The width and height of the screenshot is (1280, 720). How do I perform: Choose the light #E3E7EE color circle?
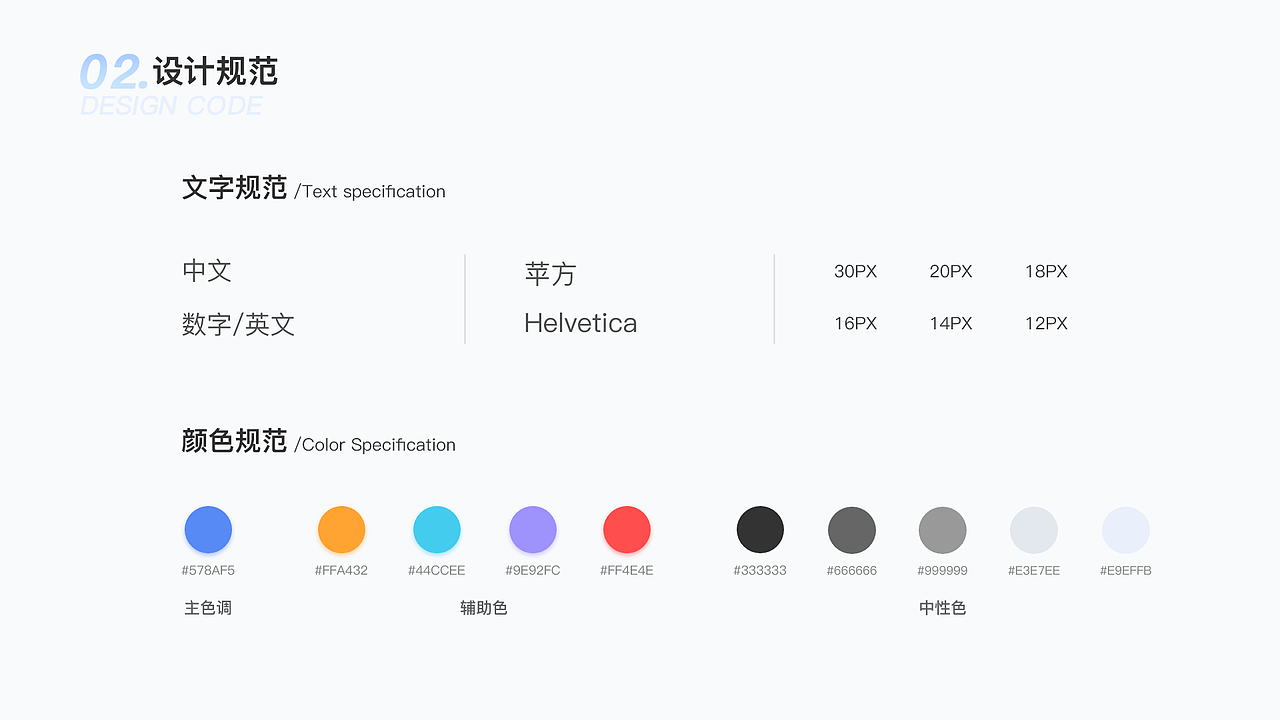point(1034,530)
